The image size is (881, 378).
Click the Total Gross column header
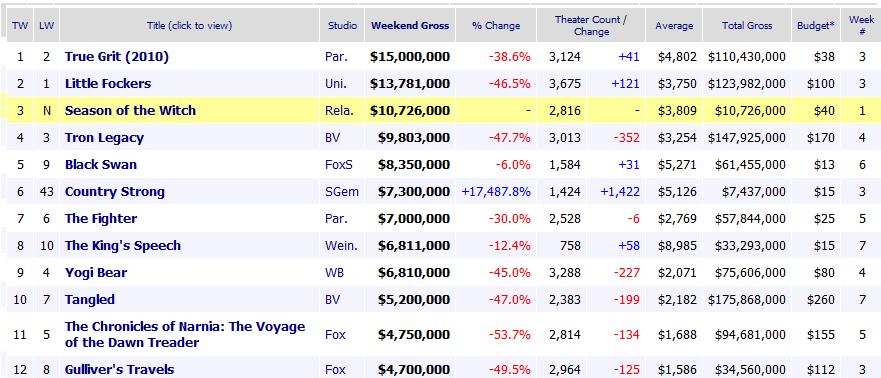(x=747, y=25)
